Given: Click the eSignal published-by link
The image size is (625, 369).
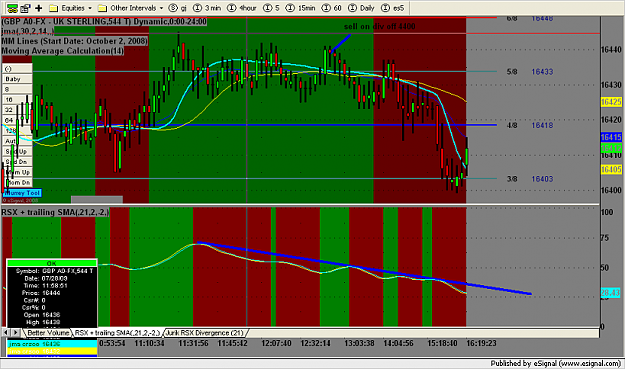Looking at the screenshot, I should pos(556,363).
